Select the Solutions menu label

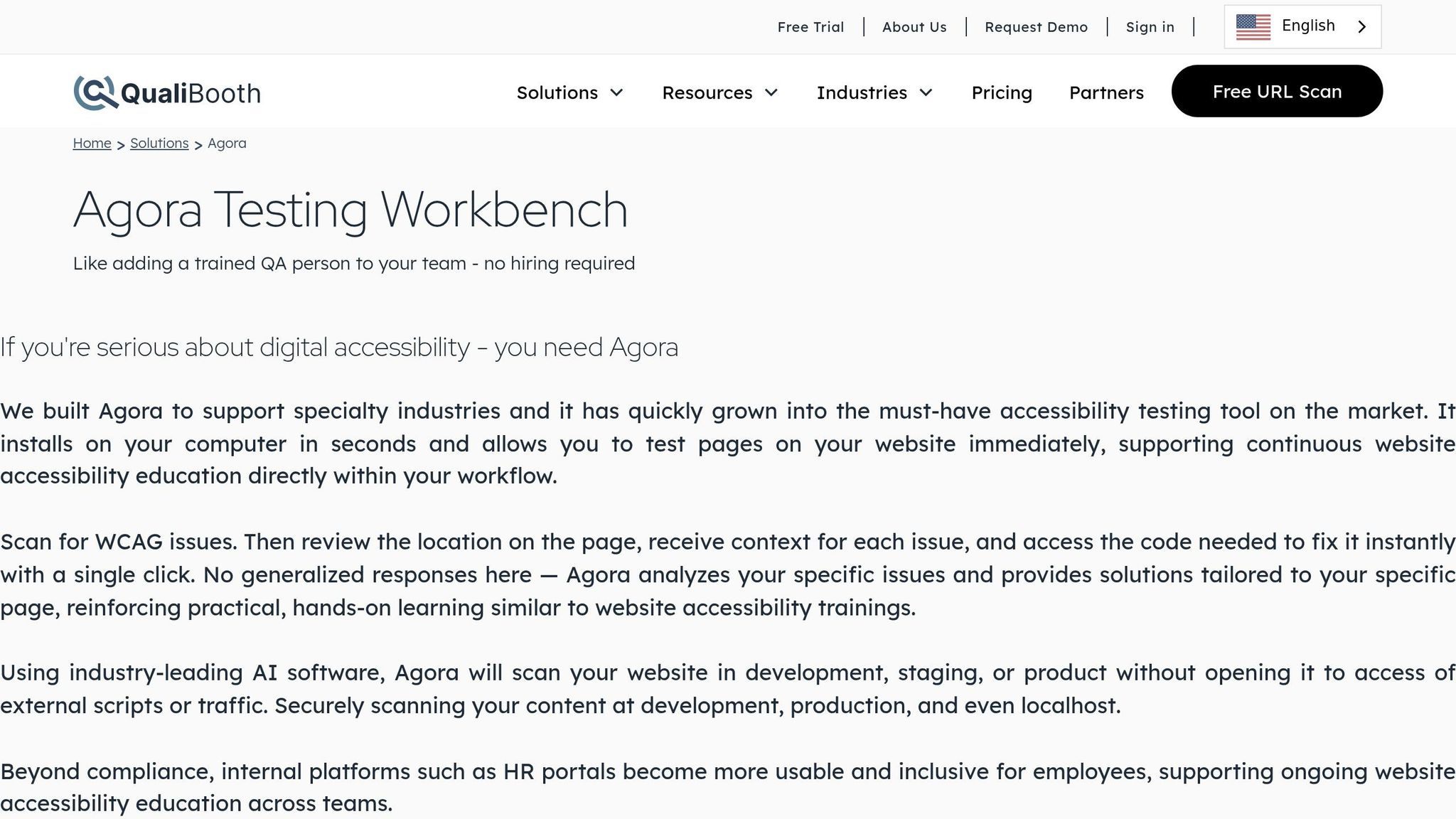click(x=557, y=92)
